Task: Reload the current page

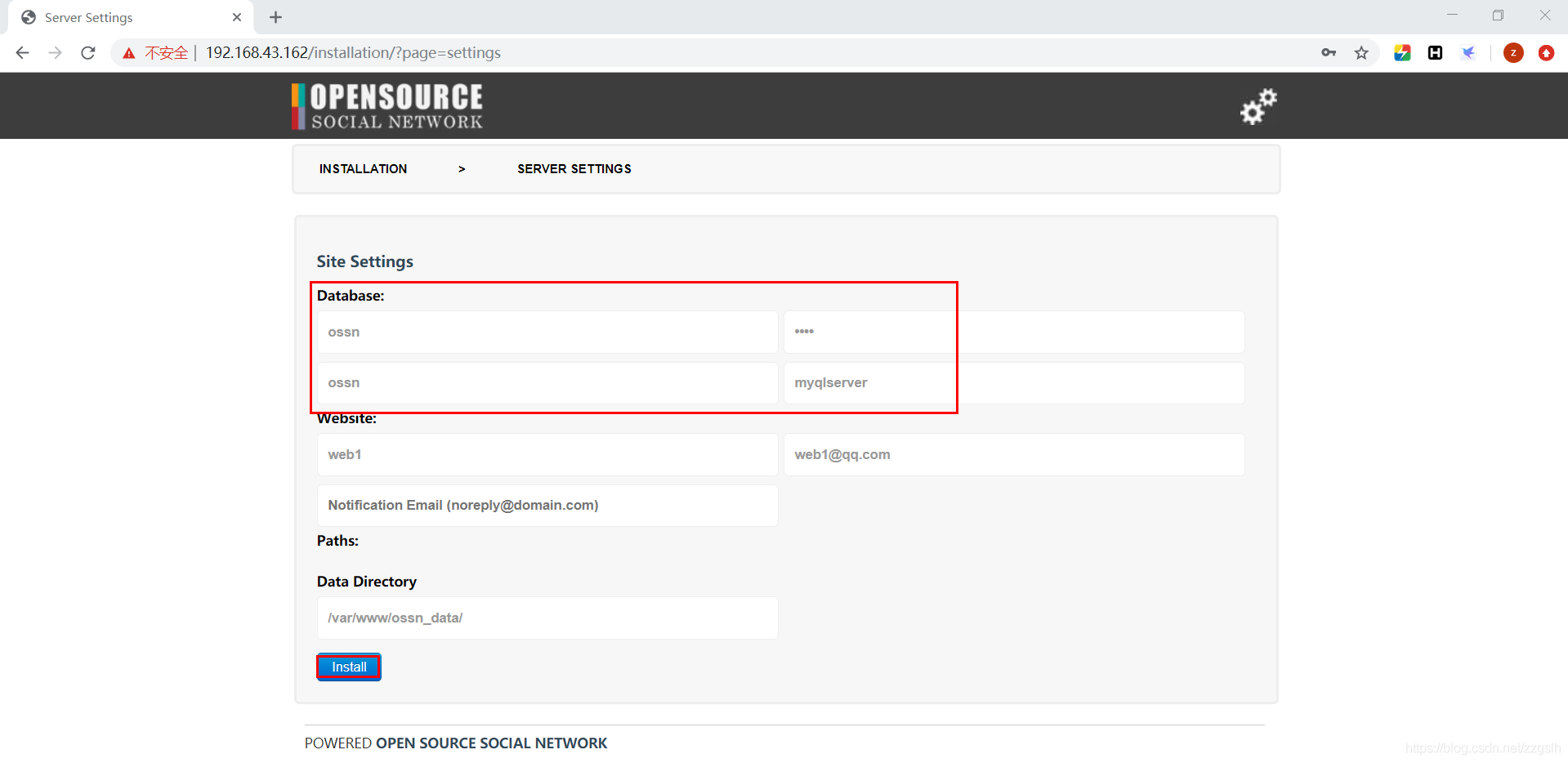Action: coord(88,53)
